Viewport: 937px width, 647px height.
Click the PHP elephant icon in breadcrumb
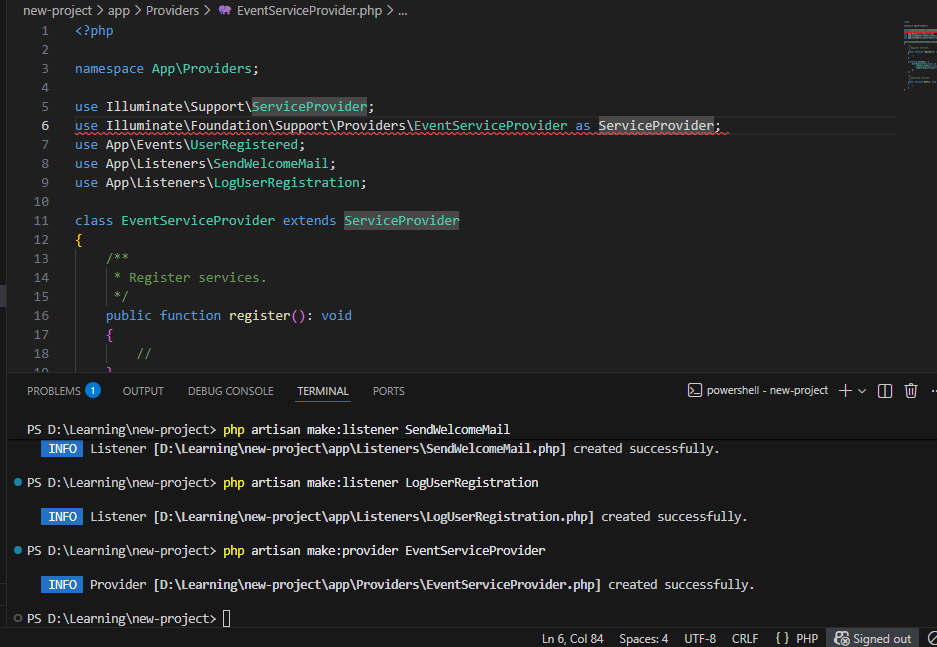[224, 10]
